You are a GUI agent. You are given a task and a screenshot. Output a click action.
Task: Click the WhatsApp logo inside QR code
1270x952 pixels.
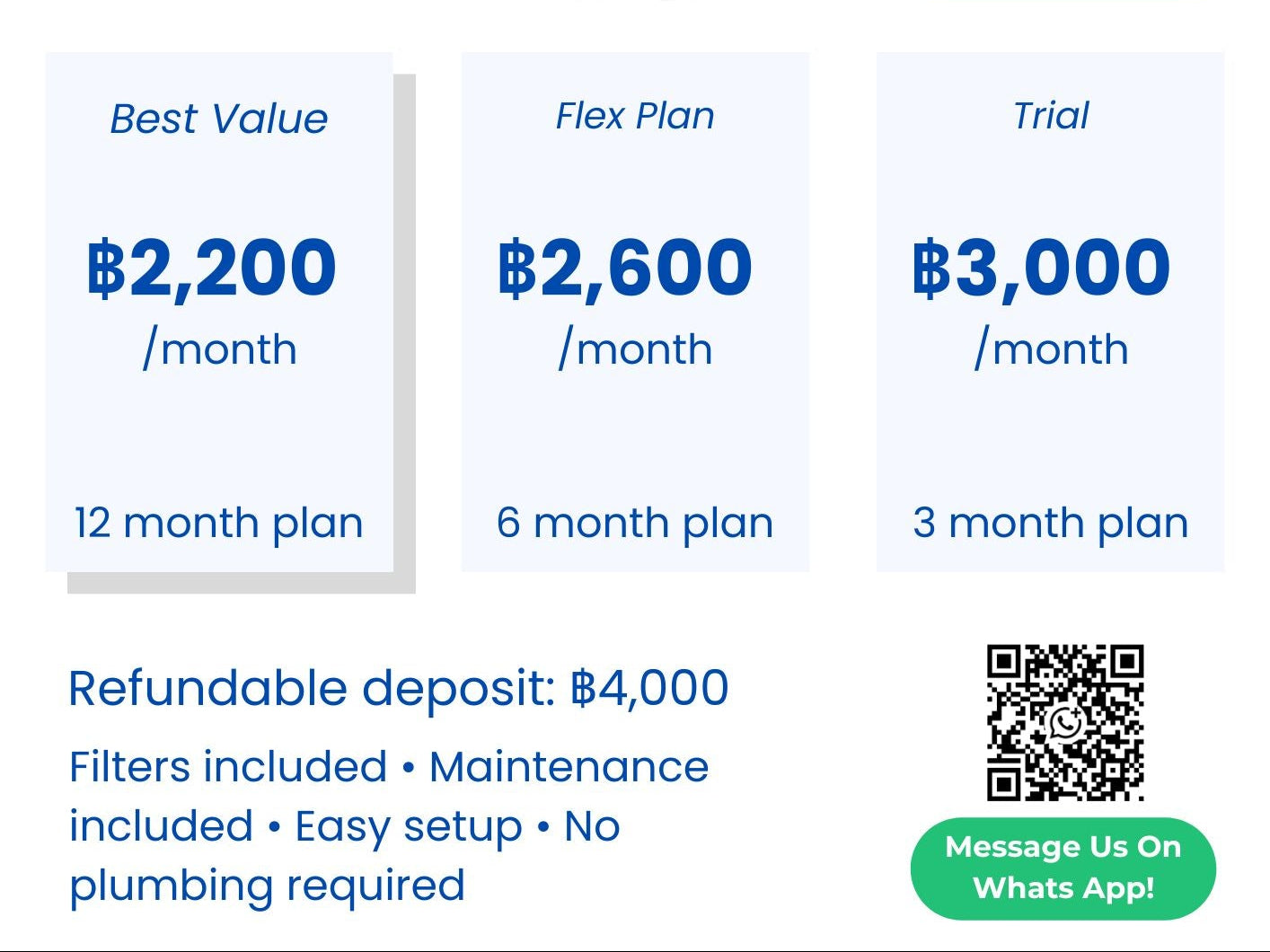[x=1065, y=722]
